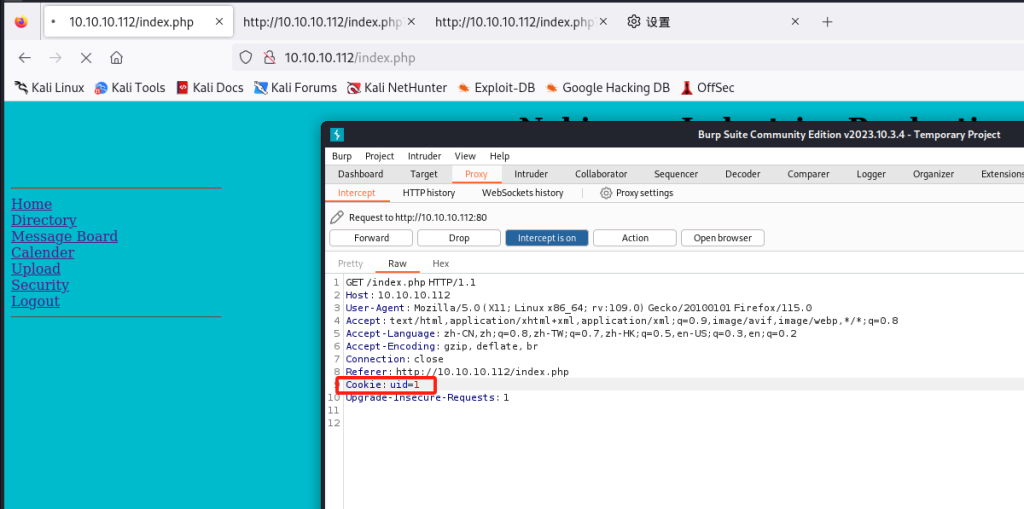Click the Logout link
The image size is (1024, 509).
pos(35,301)
